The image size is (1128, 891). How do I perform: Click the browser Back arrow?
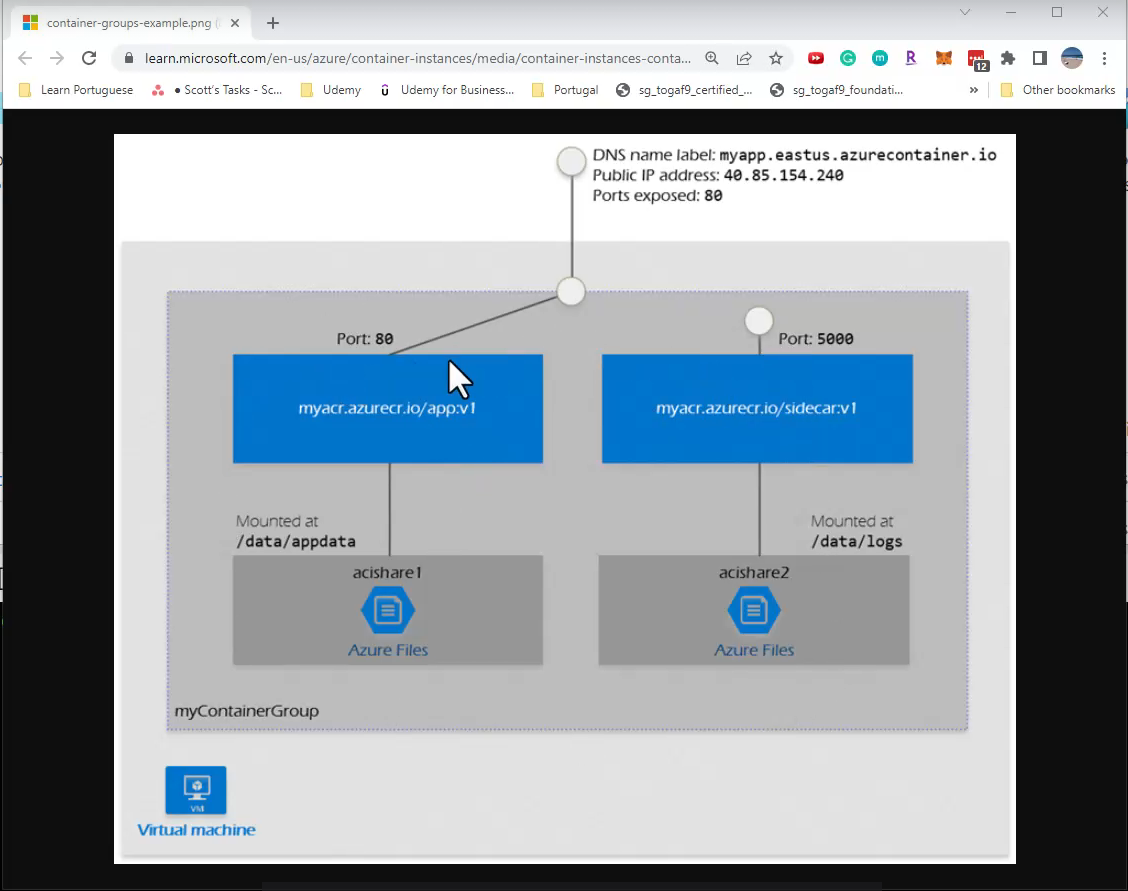[x=25, y=58]
